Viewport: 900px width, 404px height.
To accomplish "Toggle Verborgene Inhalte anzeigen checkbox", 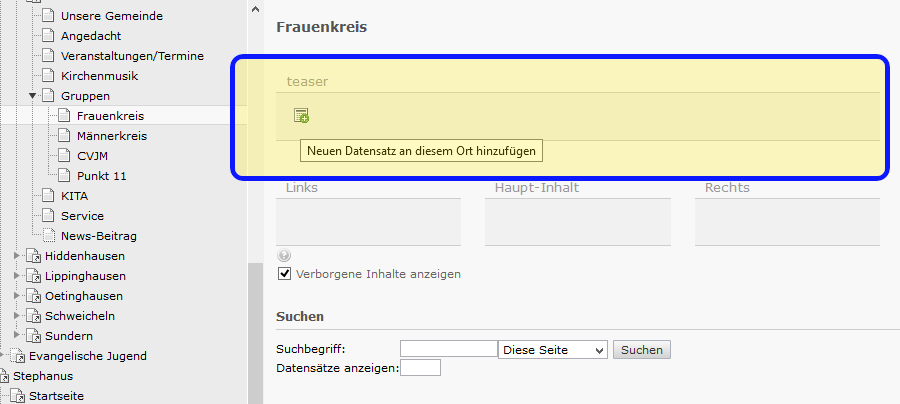I will [x=284, y=274].
